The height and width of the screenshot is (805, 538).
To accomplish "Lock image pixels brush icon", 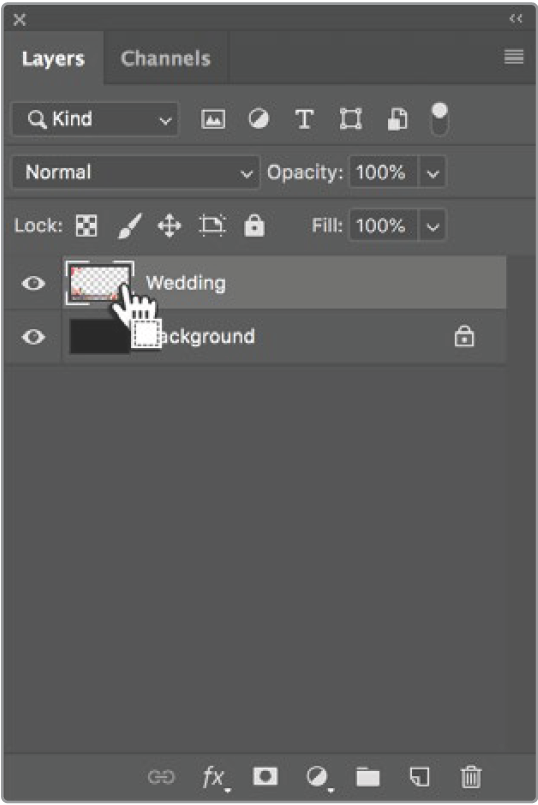I will coord(129,226).
